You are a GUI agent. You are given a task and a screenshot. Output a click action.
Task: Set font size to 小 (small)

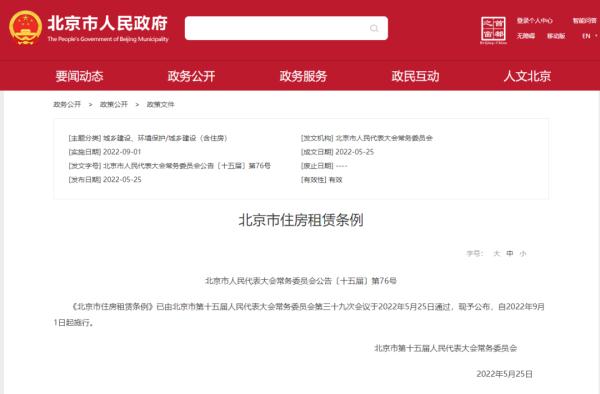tap(523, 253)
